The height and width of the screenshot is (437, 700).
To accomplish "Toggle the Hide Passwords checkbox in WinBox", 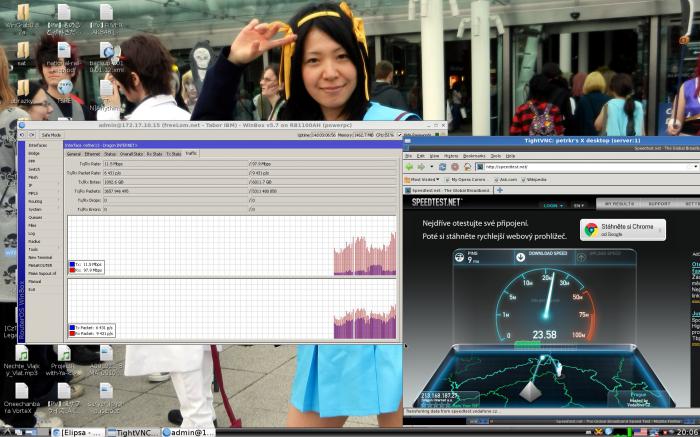I will [x=400, y=135].
